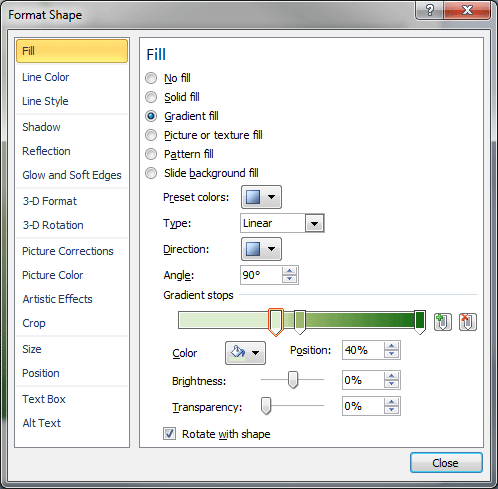
Task: Click the Brightness percentage input field
Action: tap(363, 380)
